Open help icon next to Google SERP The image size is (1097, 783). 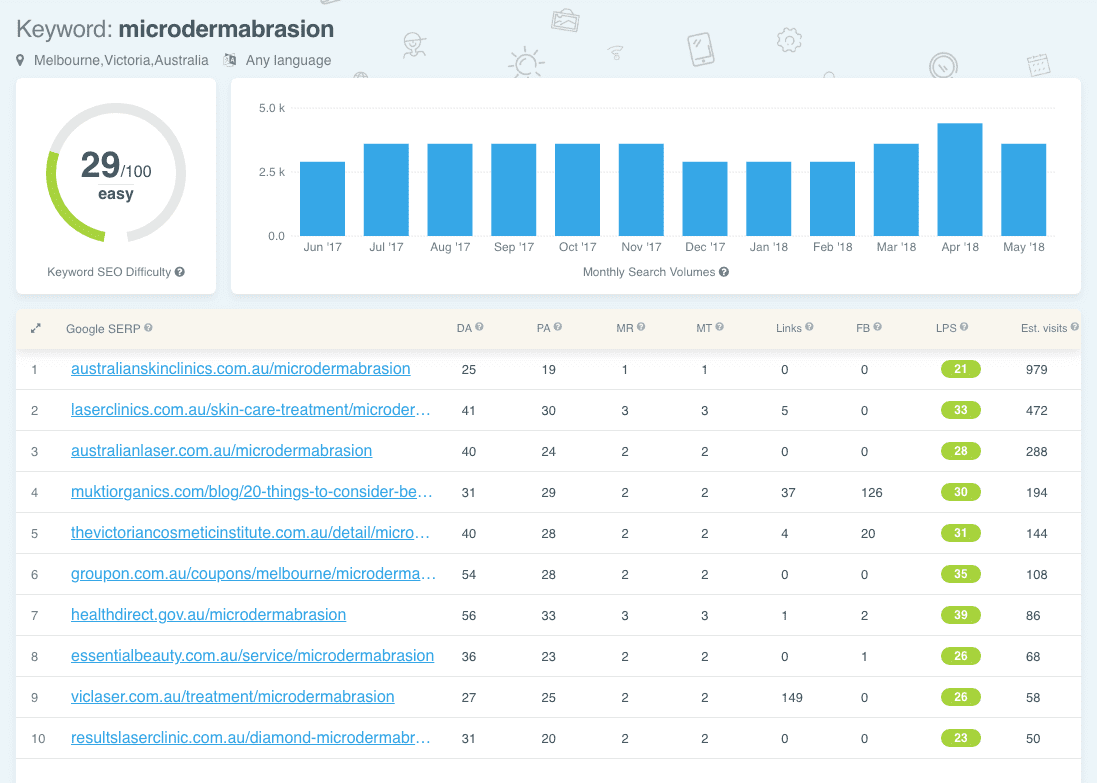(148, 327)
